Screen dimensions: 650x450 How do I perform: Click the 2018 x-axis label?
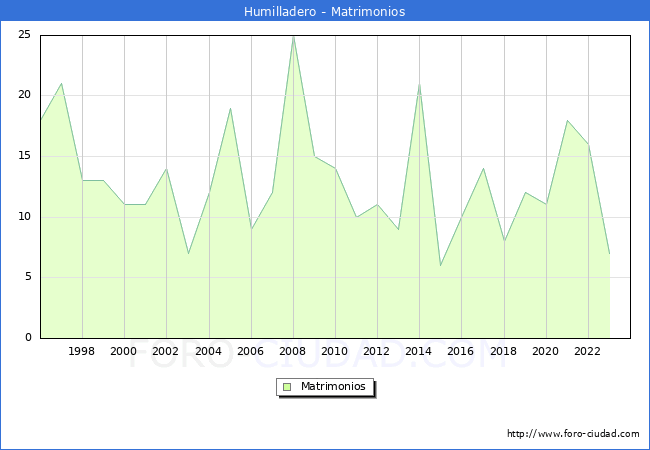[503, 351]
